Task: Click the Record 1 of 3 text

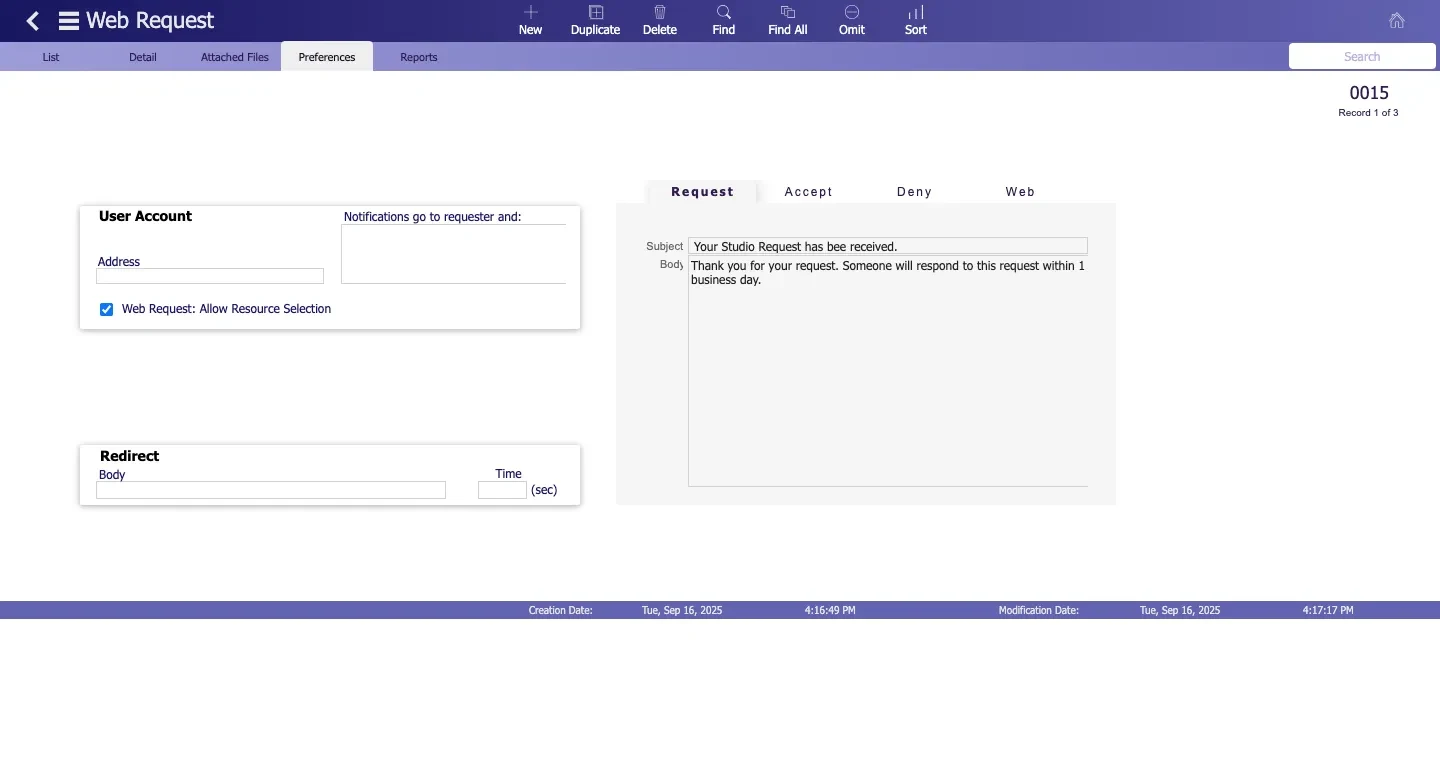Action: pyautogui.click(x=1368, y=113)
